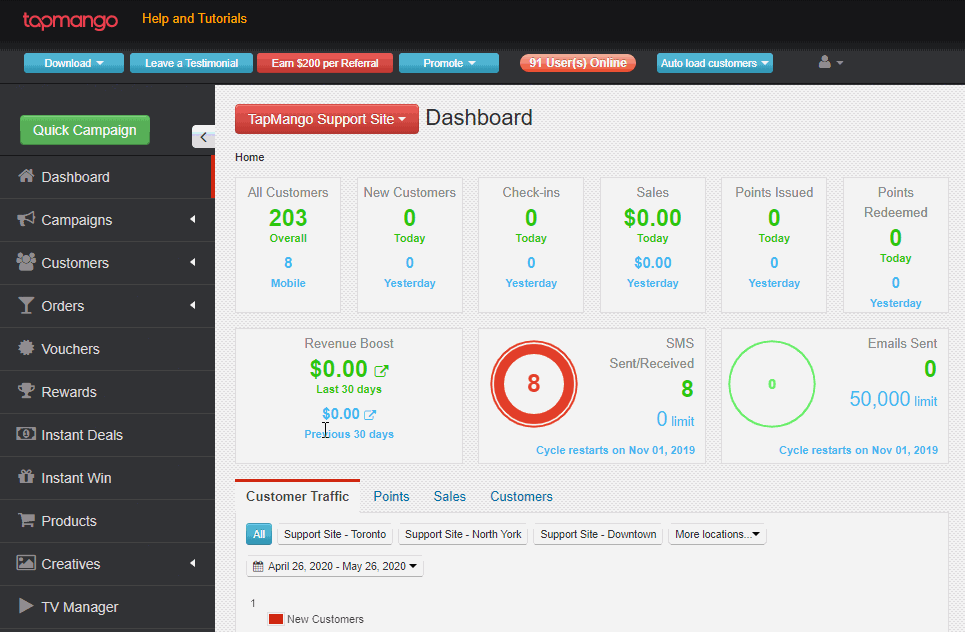Open the TapMango Support Site dropdown
The height and width of the screenshot is (632, 965).
coord(326,118)
